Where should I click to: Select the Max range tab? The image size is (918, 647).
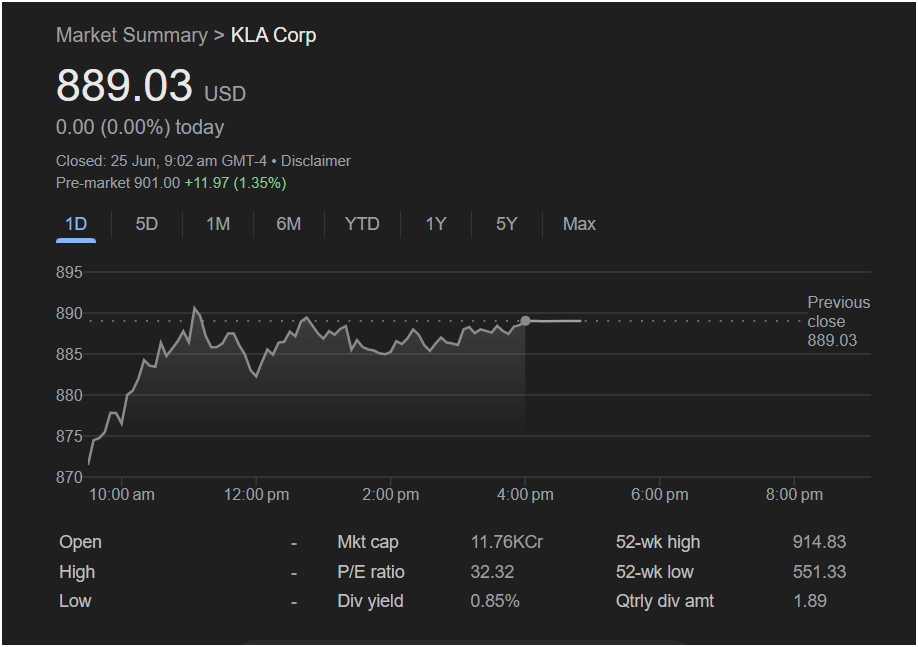point(579,224)
